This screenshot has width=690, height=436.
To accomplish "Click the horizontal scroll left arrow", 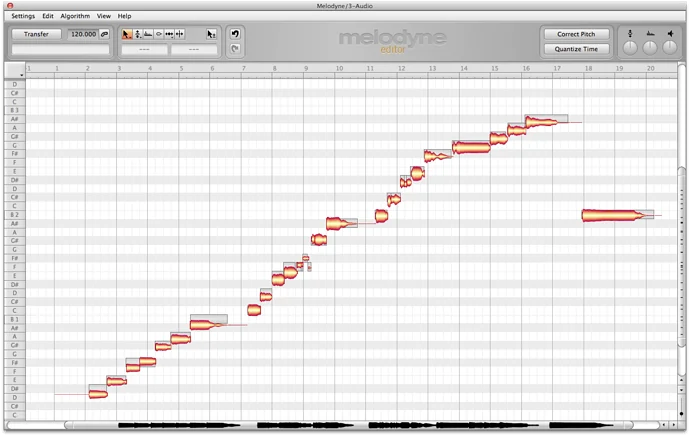I will click(664, 425).
